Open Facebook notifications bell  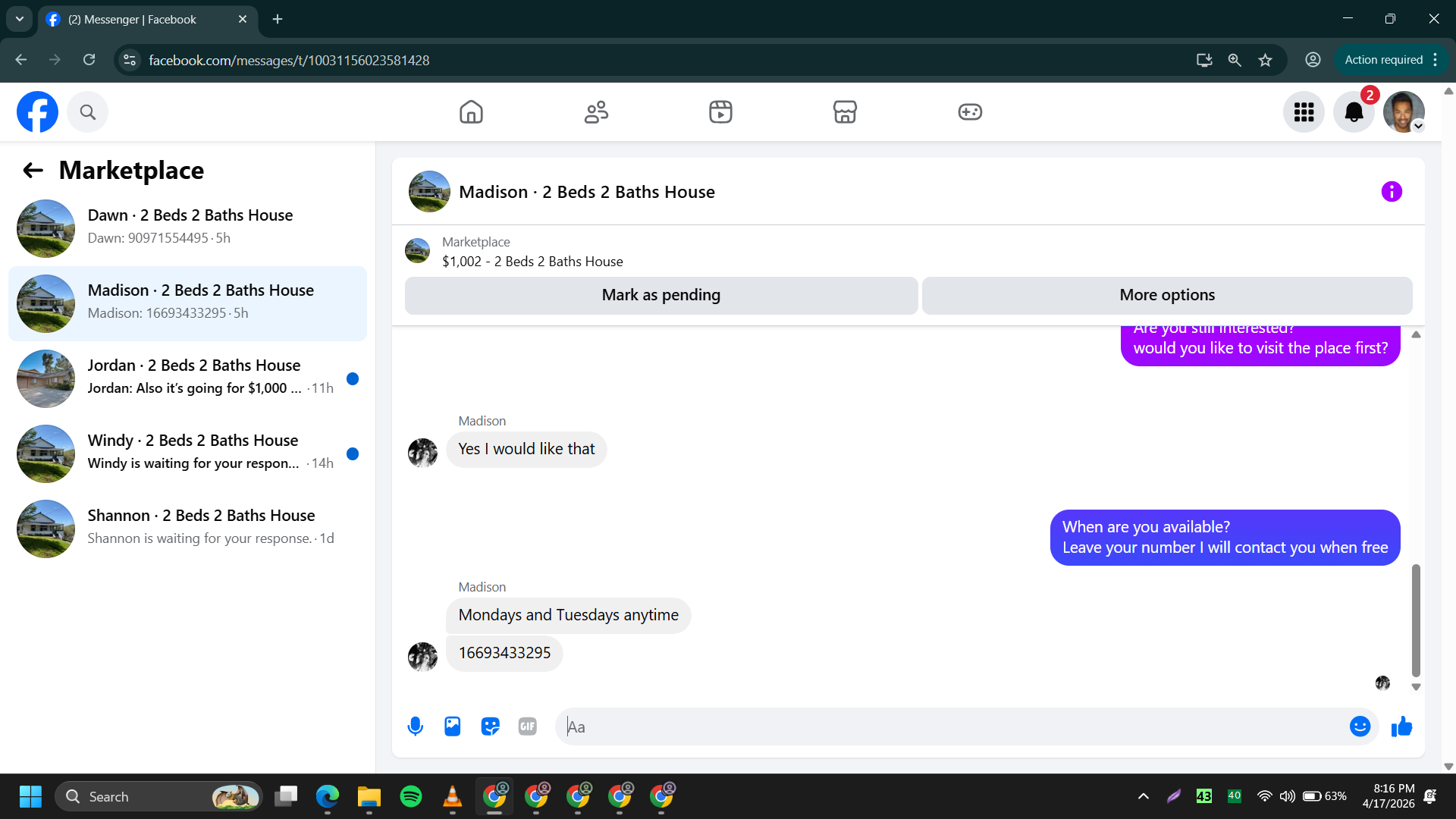[1354, 112]
